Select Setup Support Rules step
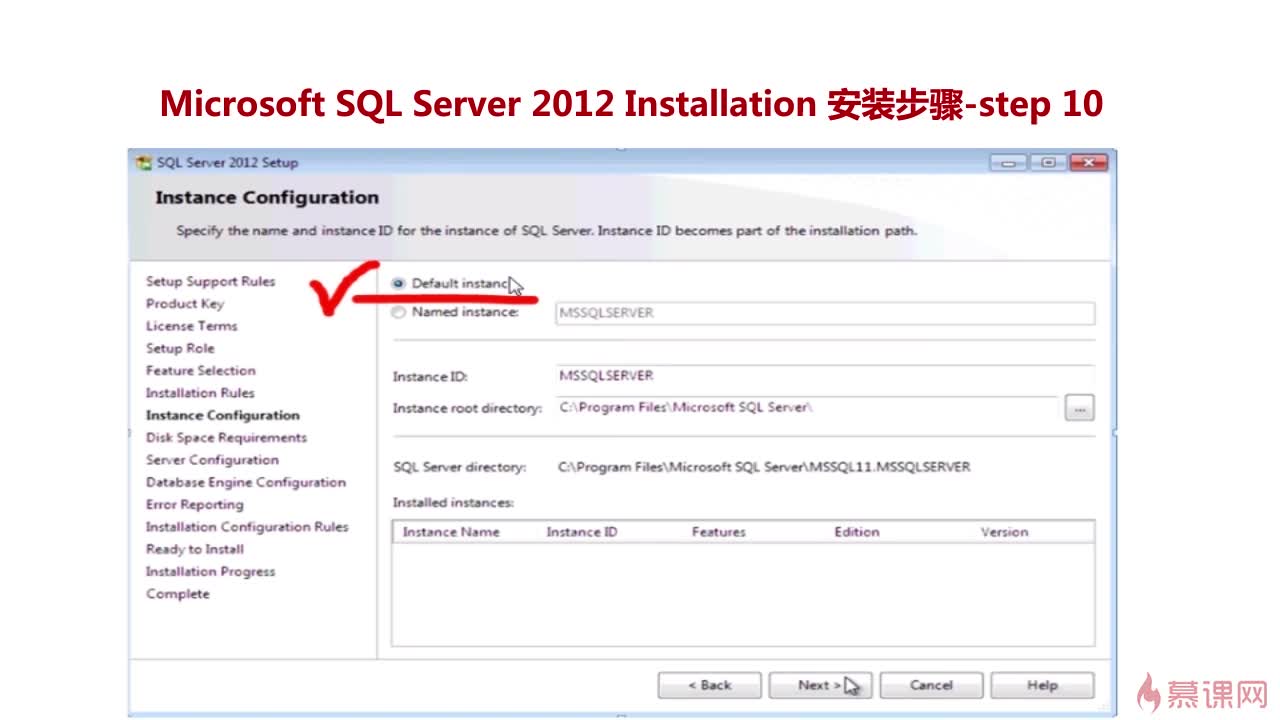This screenshot has height=720, width=1280. click(x=210, y=282)
